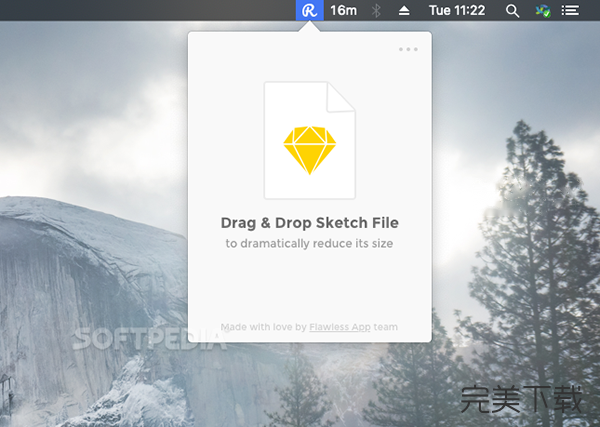Click the sync icon with green checkmark
This screenshot has width=600, height=427.
point(543,10)
